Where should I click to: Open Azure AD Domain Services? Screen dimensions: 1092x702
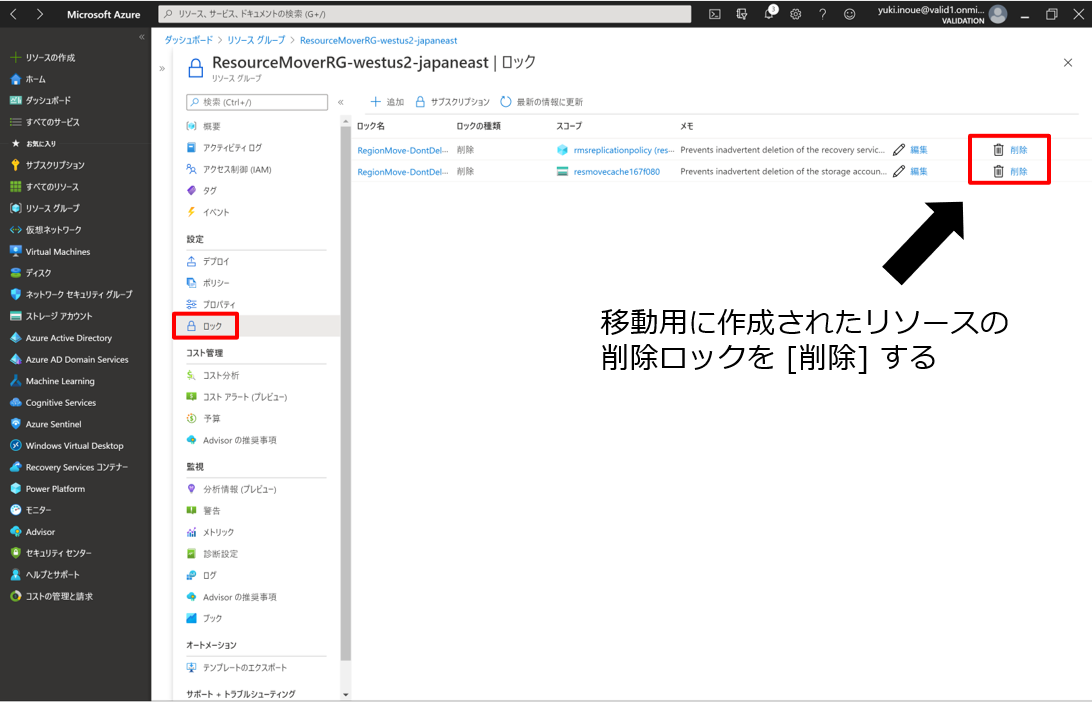(x=69, y=359)
